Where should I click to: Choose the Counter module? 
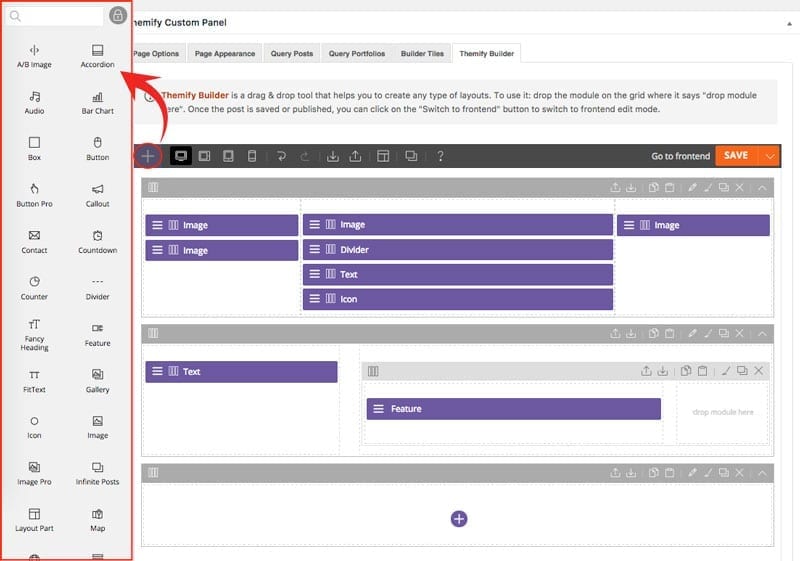pyautogui.click(x=34, y=288)
